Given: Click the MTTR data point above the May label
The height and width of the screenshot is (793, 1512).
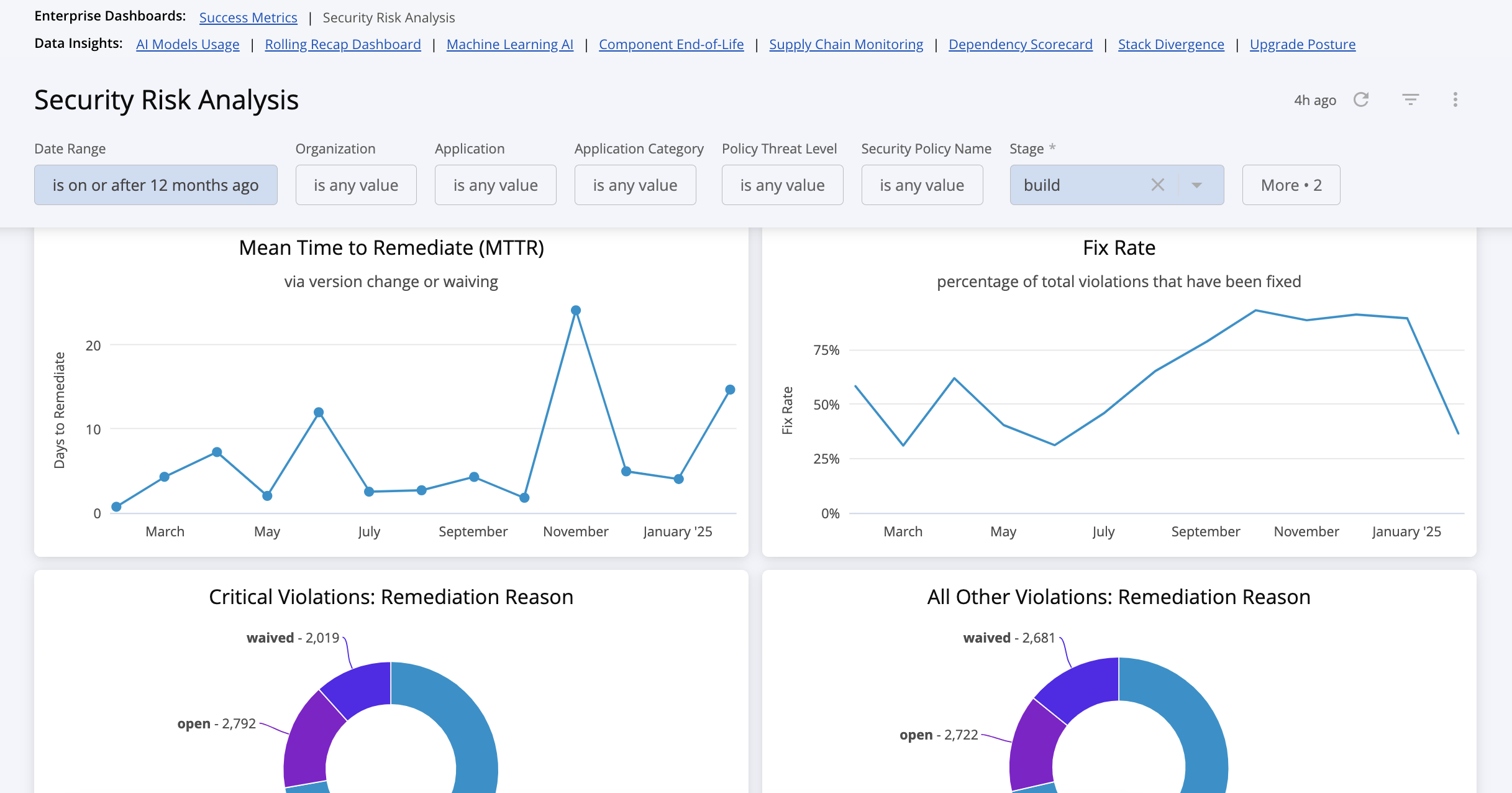Looking at the screenshot, I should point(267,495).
